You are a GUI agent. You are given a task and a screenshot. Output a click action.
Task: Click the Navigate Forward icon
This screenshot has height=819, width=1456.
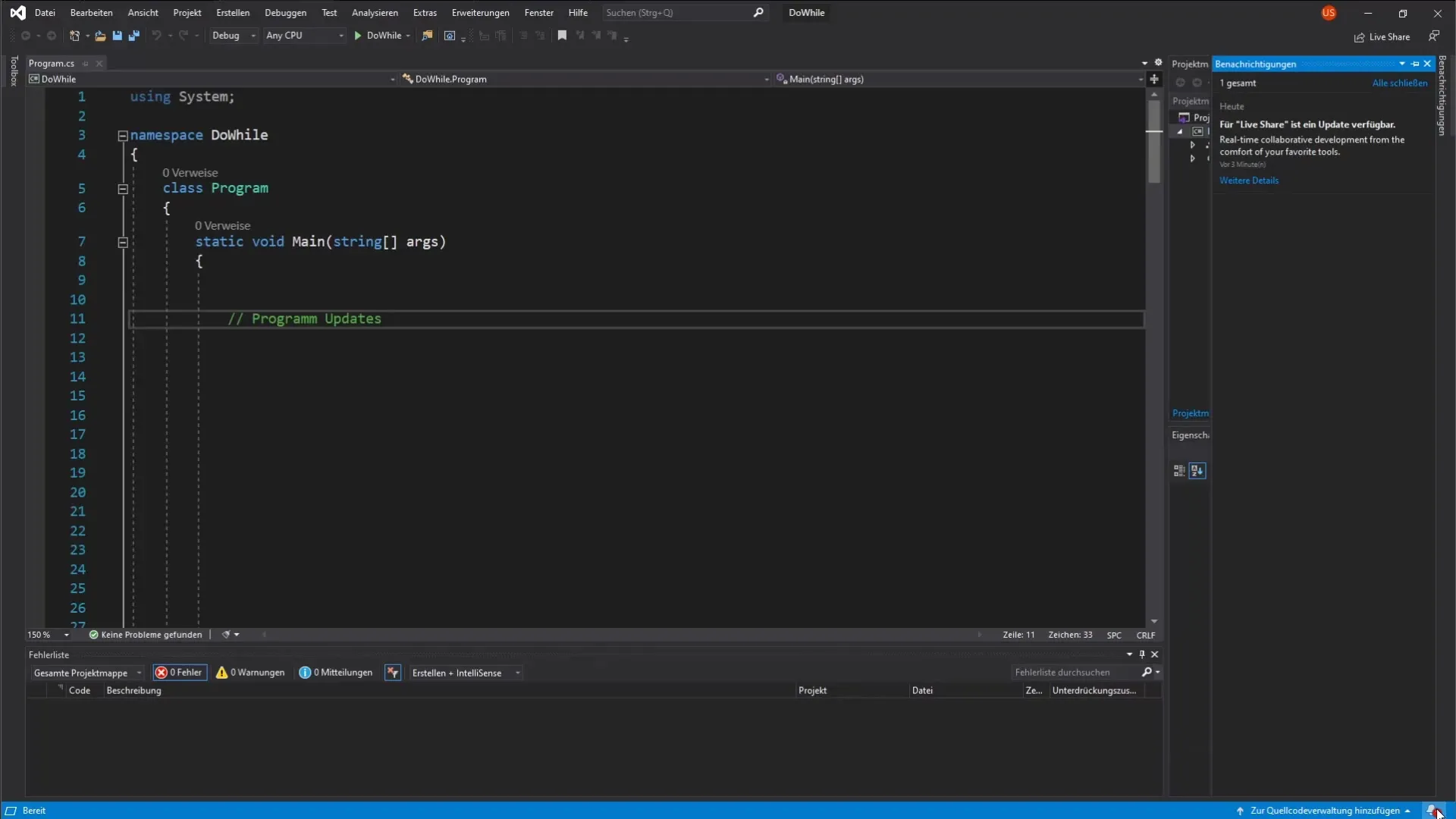point(52,36)
